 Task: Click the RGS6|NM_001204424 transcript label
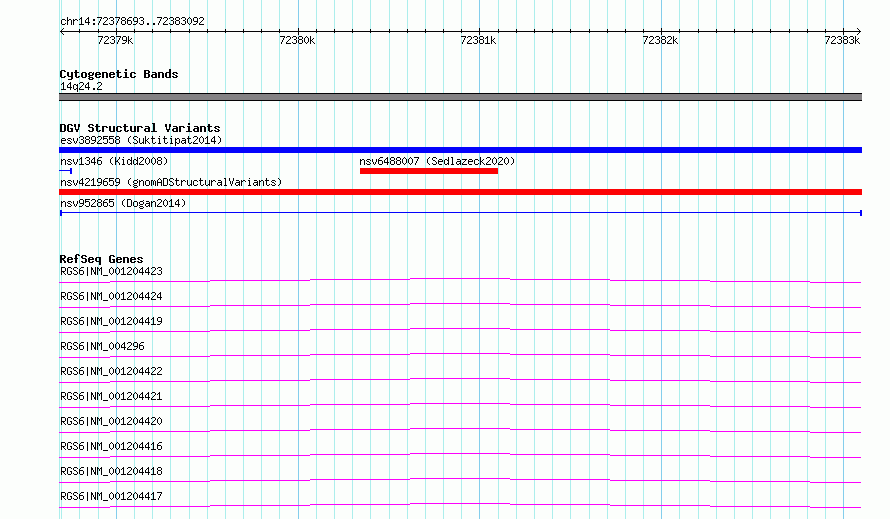click(111, 296)
